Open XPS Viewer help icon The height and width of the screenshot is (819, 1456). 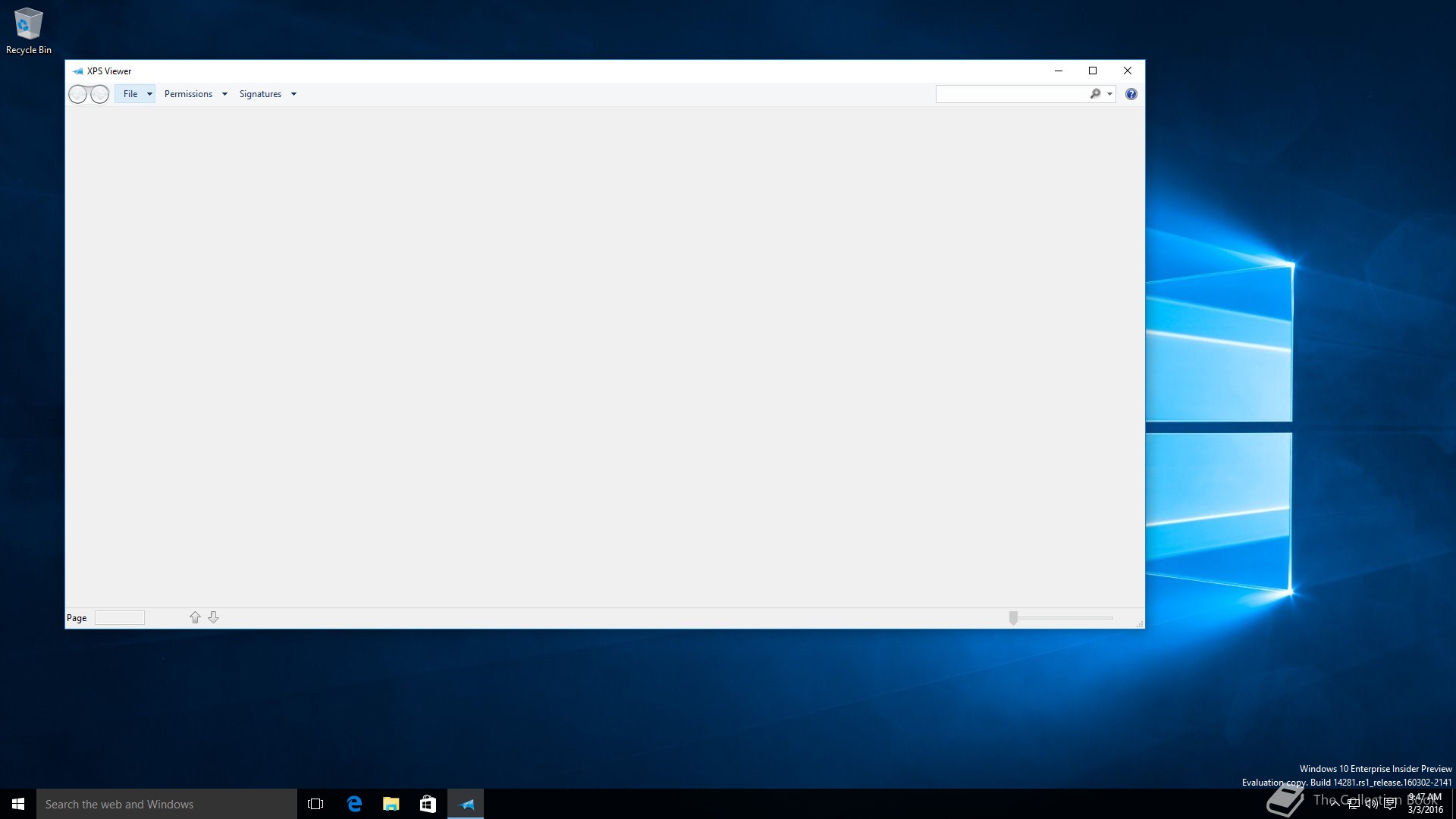coord(1131,94)
